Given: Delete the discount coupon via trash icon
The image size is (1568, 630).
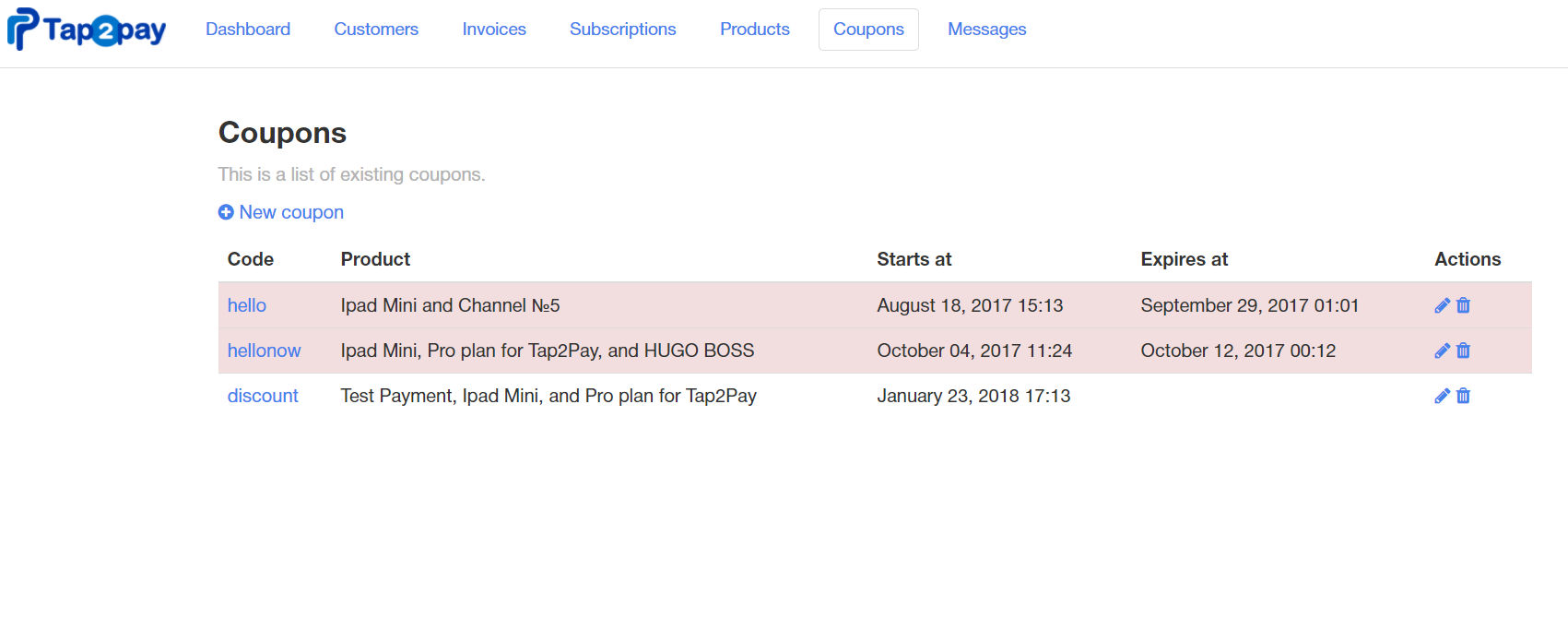Looking at the screenshot, I should pos(1463,396).
